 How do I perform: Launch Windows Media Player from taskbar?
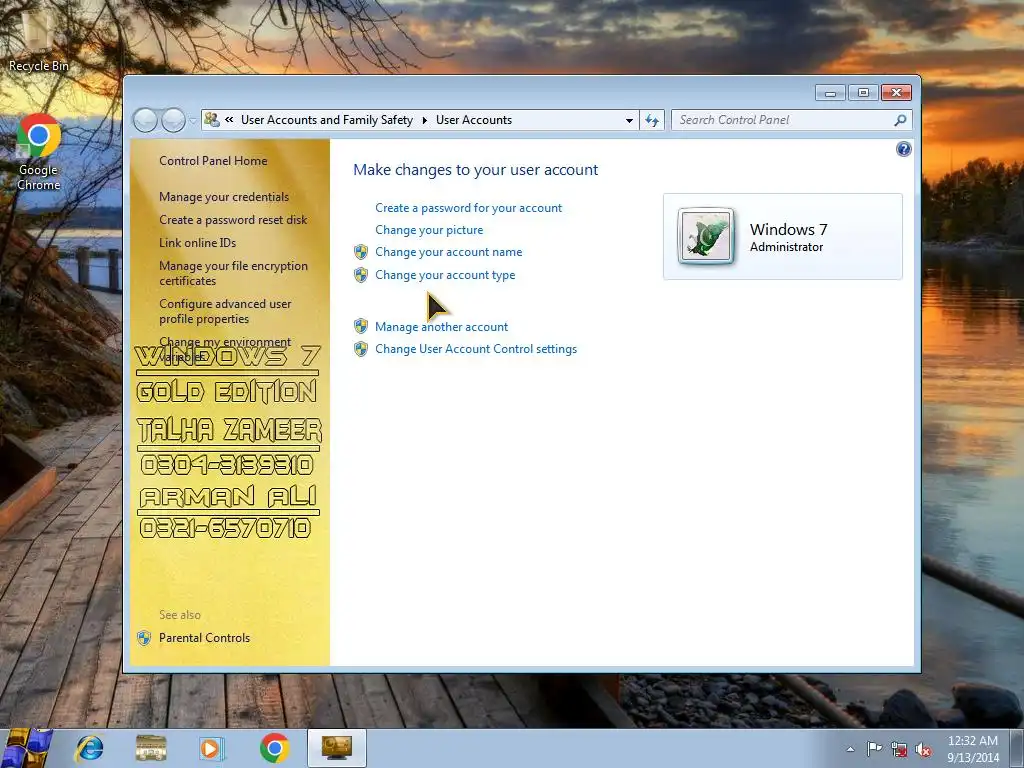[212, 748]
